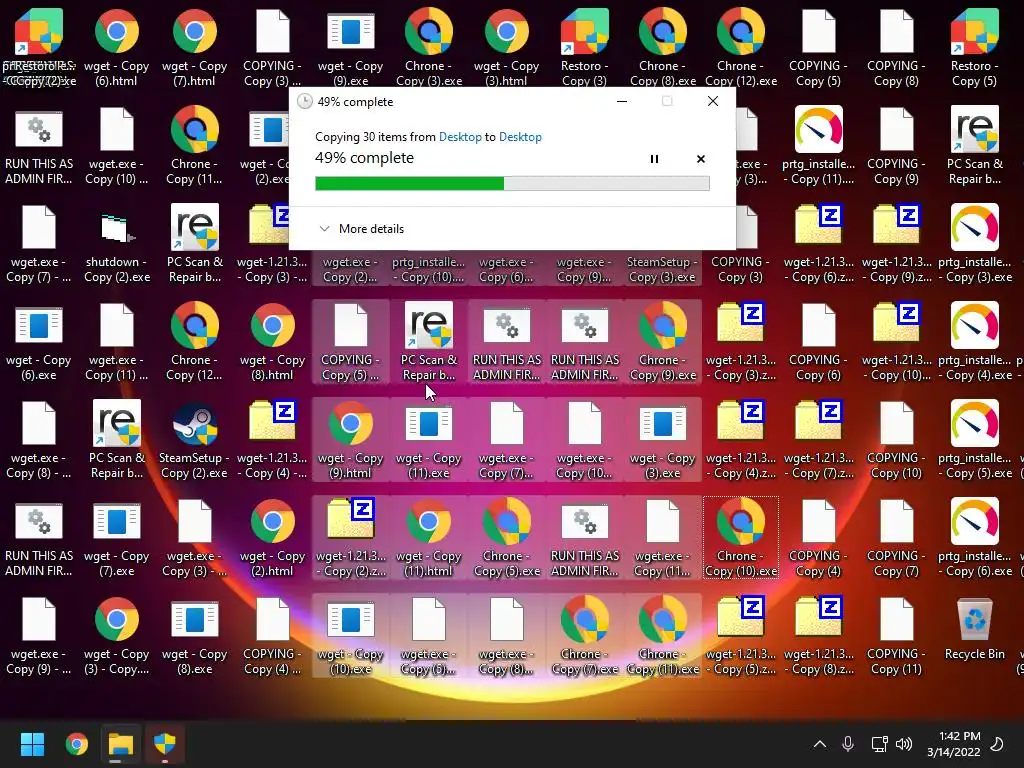Select wget - Copy (7).html icon
This screenshot has width=1024, height=768.
[x=194, y=48]
